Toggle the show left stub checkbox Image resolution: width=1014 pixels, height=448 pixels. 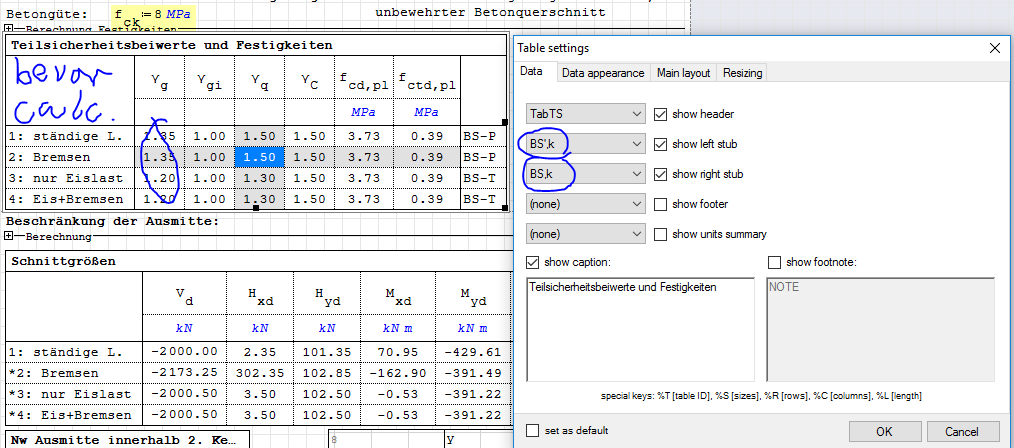coord(660,144)
